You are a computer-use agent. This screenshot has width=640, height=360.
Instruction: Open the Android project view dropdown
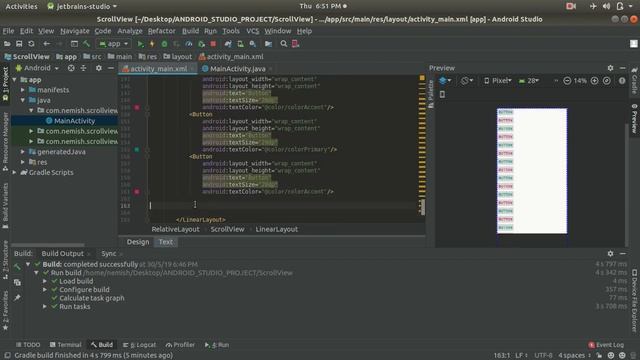tap(37, 68)
